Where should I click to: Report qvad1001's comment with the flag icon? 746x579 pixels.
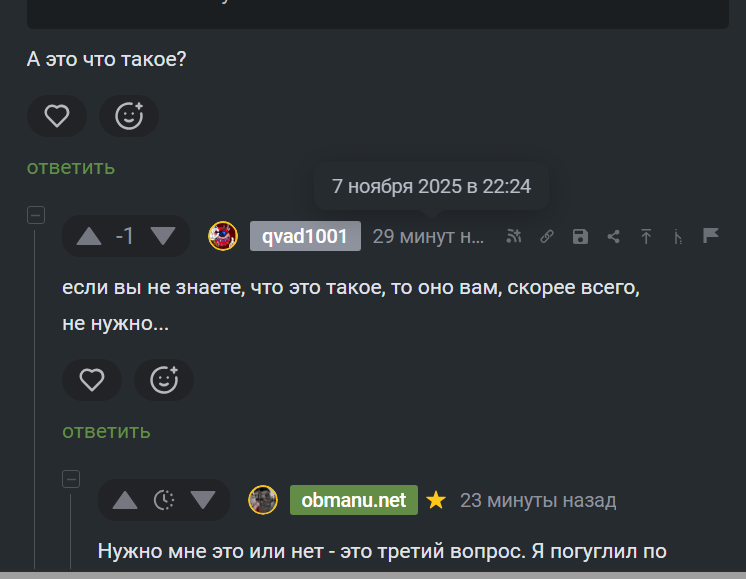click(711, 236)
